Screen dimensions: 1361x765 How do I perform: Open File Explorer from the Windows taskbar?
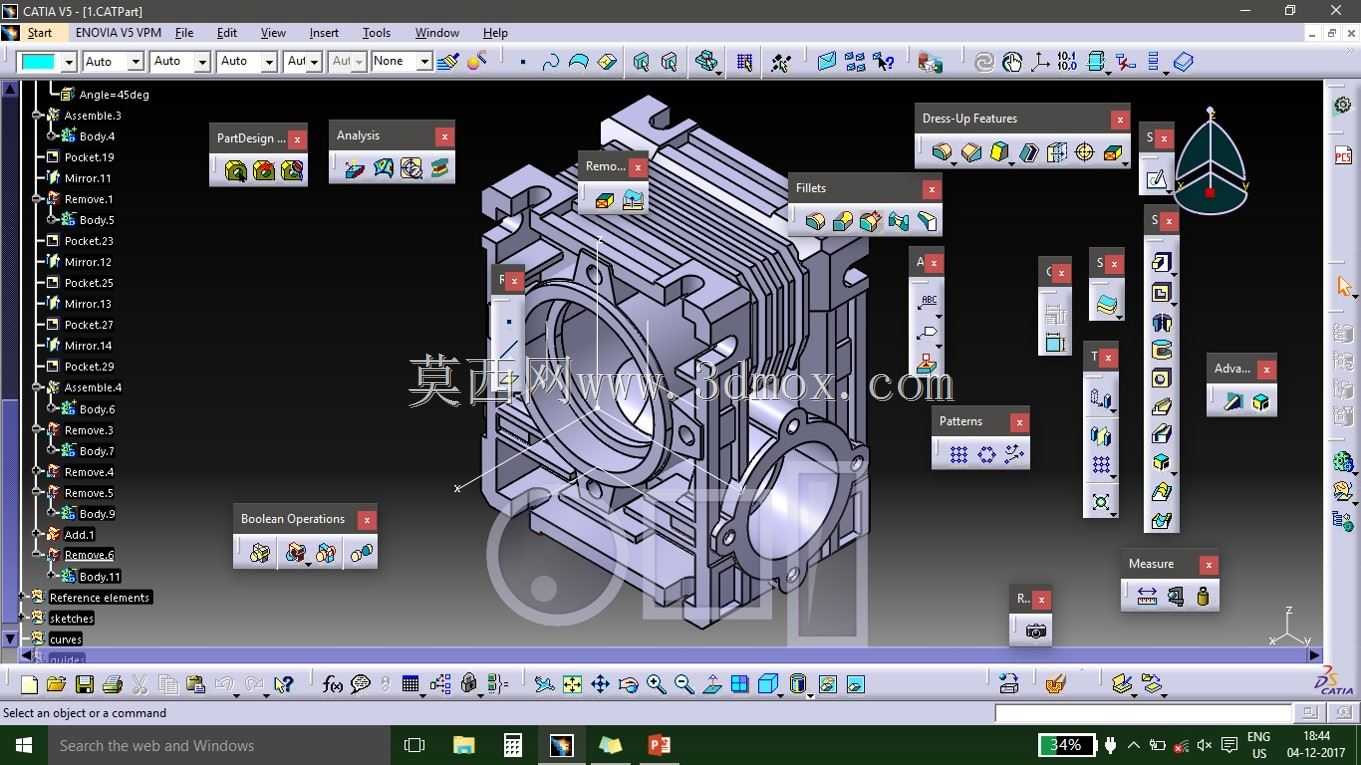463,745
